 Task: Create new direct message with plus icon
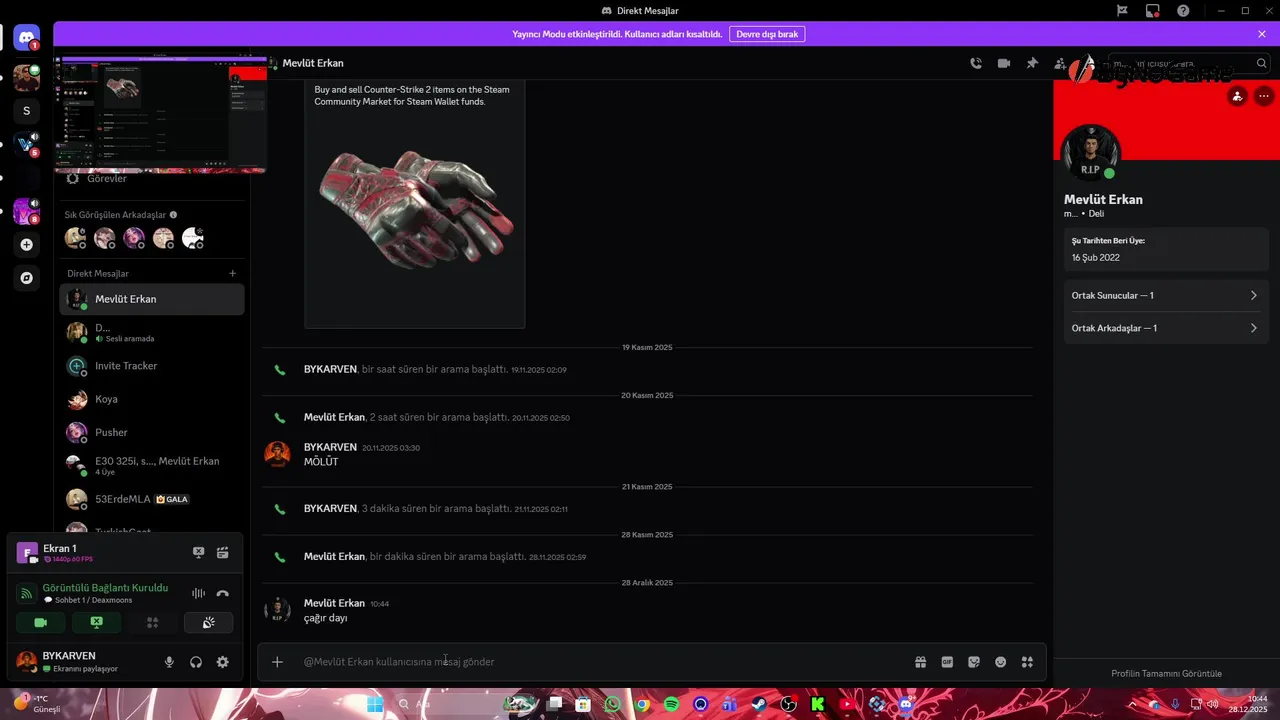233,273
